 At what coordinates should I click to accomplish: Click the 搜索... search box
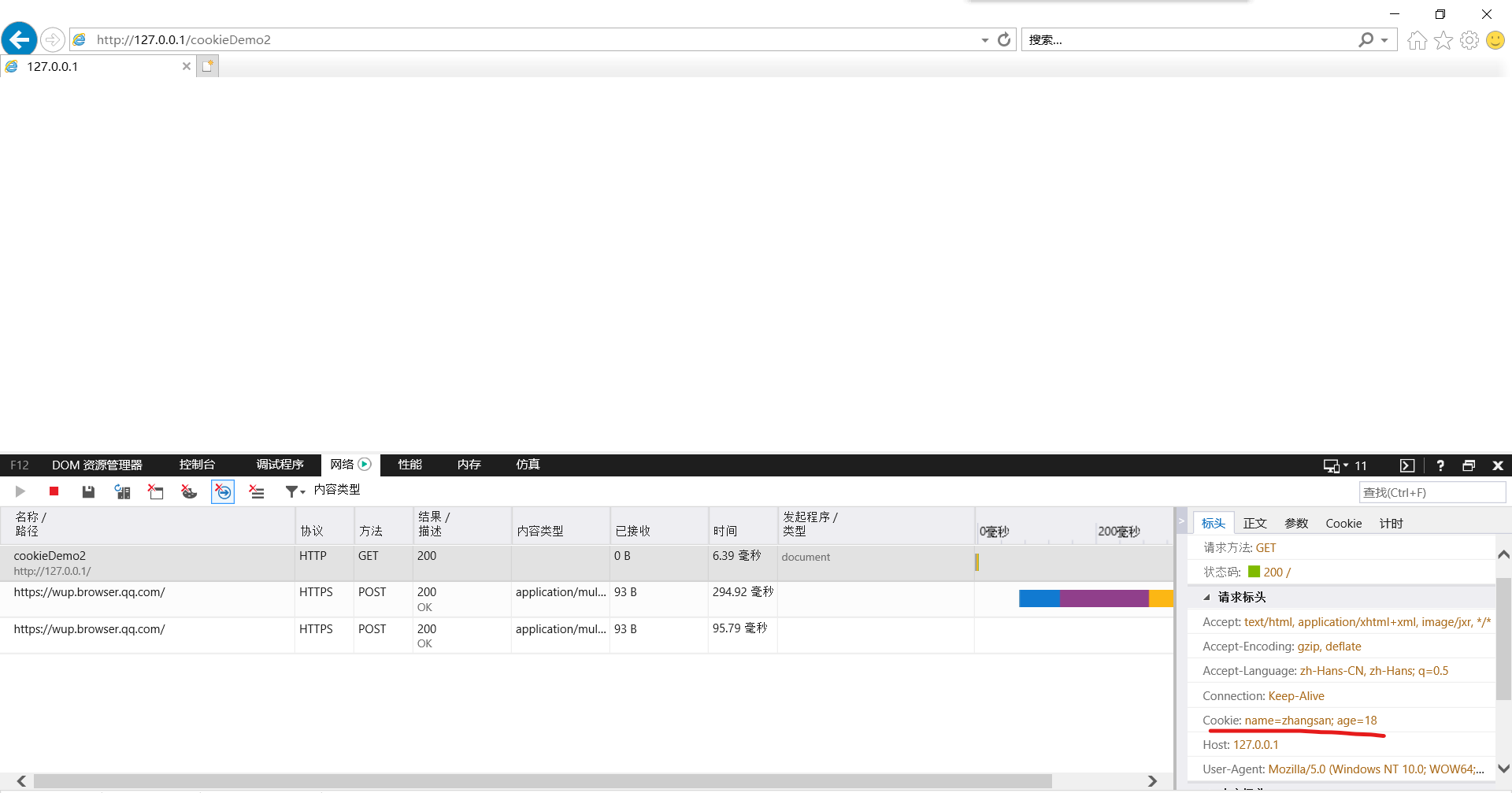click(1189, 39)
